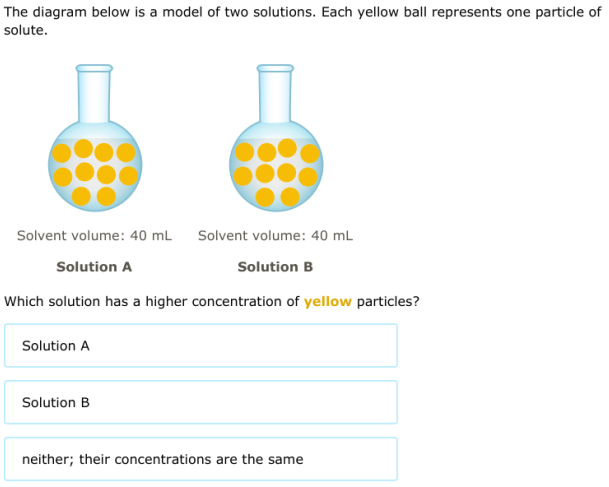The image size is (609, 487).
Task: Click the word "solute" ending the intro text
Action: click(24, 31)
